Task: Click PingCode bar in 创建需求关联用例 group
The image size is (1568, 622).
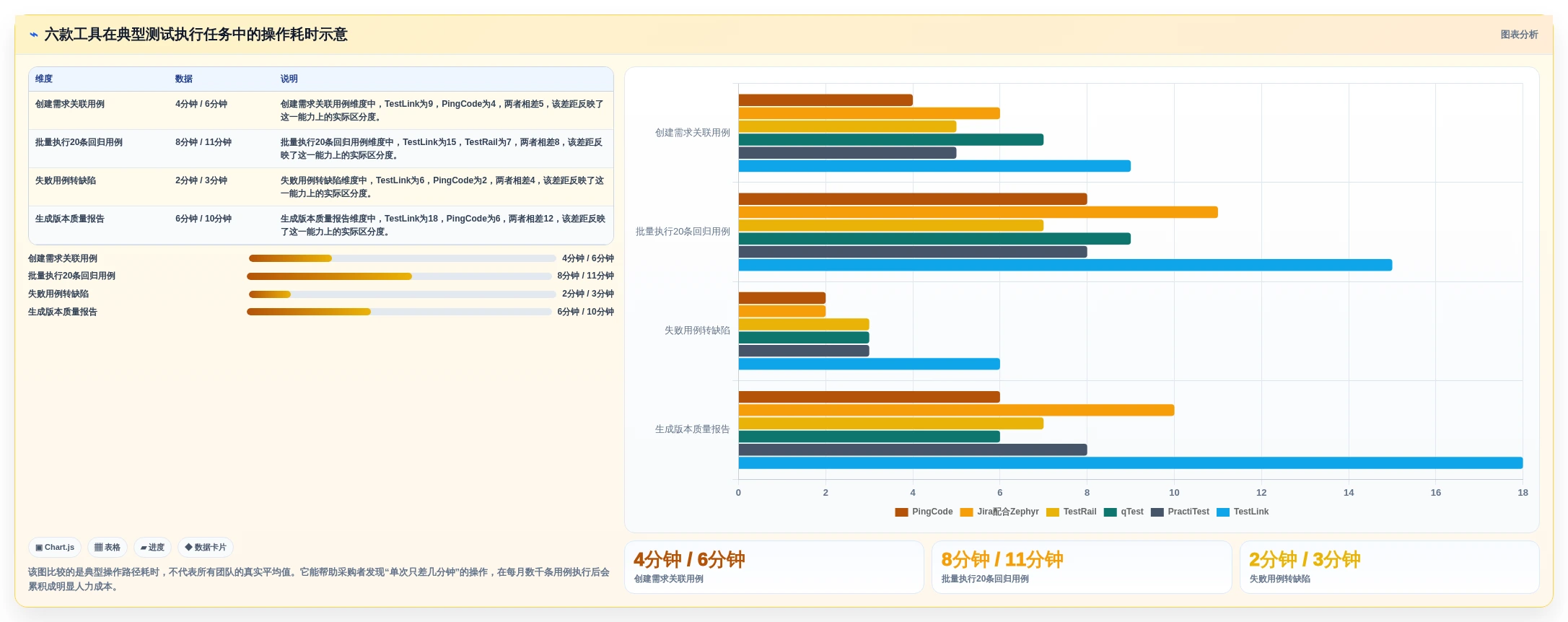Action: pos(825,100)
